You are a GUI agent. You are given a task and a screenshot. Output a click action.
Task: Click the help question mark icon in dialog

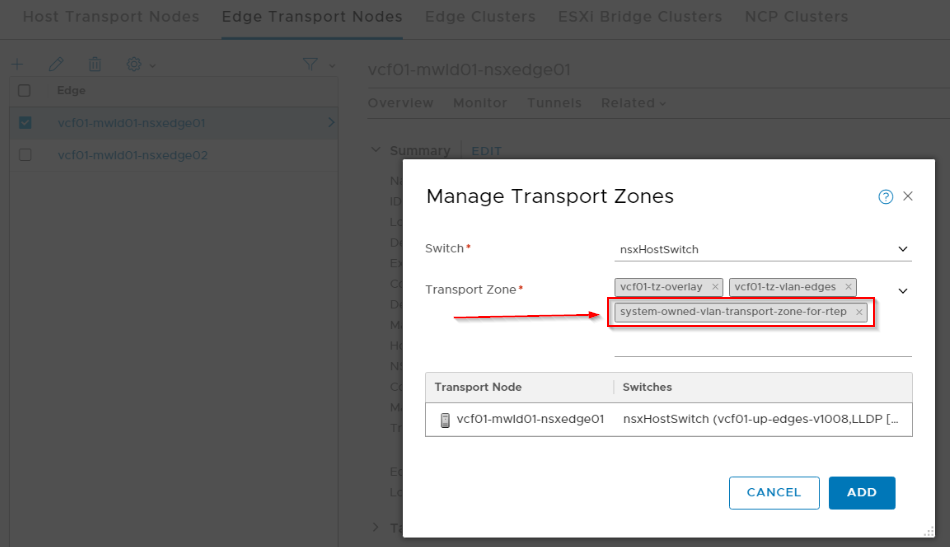pyautogui.click(x=885, y=197)
